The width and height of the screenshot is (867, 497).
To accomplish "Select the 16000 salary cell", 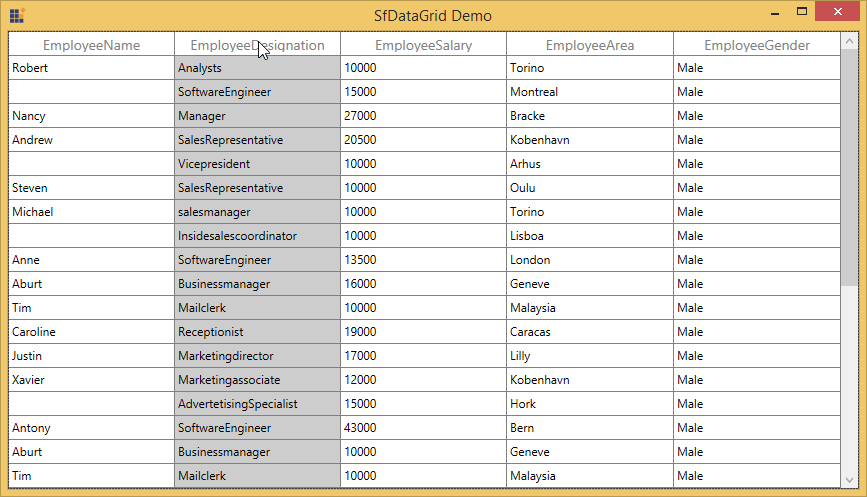I will [x=423, y=284].
